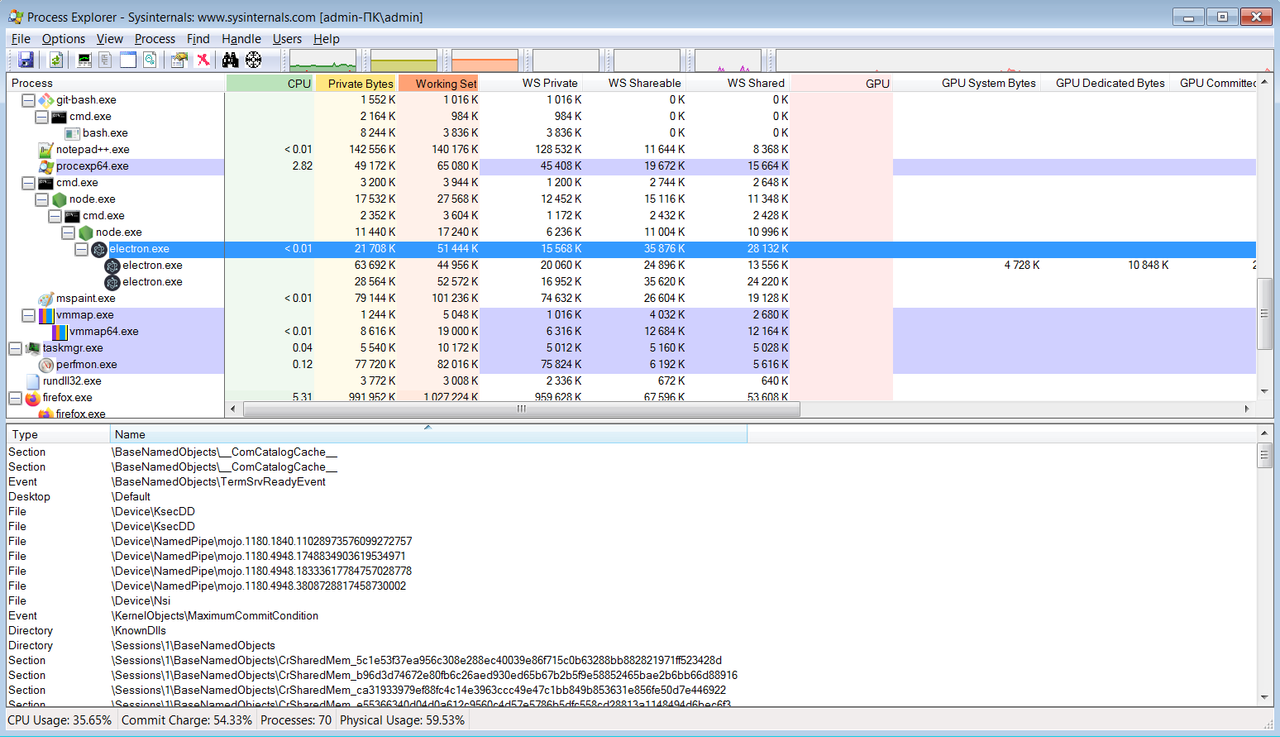Collapse the node.exe node with 11 440 K
This screenshot has height=737, width=1280.
coord(68,232)
